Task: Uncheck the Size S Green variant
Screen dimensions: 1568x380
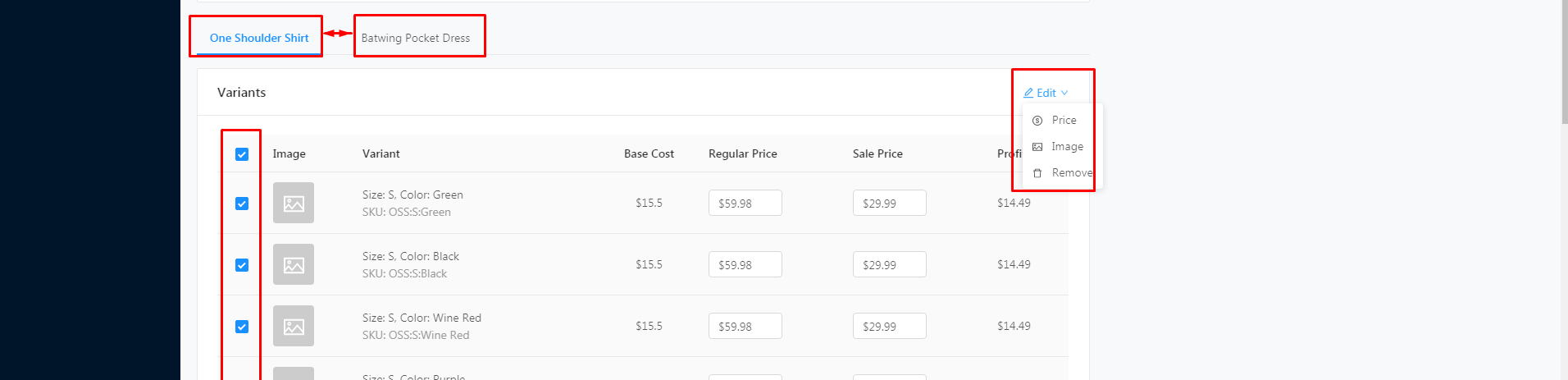Action: point(242,204)
